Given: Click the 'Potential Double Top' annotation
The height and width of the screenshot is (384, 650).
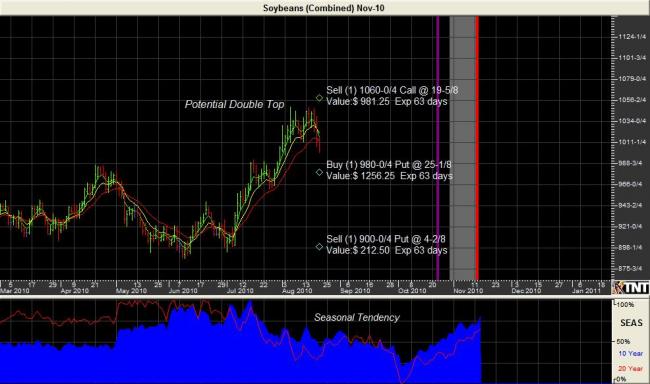Looking at the screenshot, I should [235, 104].
